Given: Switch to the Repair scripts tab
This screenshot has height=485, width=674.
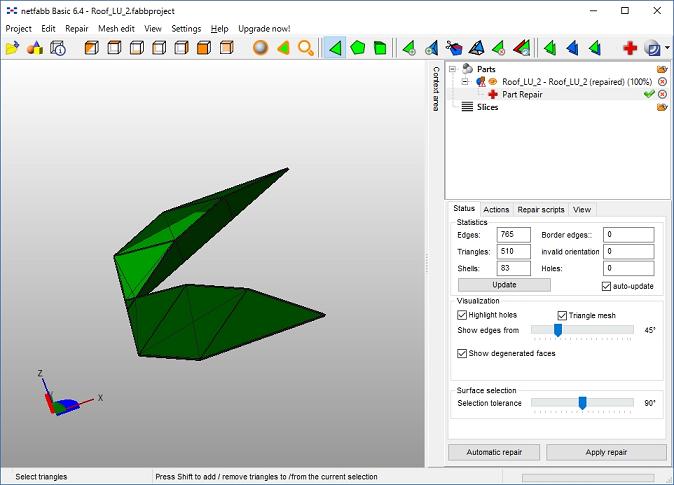Looking at the screenshot, I should click(x=540, y=210).
